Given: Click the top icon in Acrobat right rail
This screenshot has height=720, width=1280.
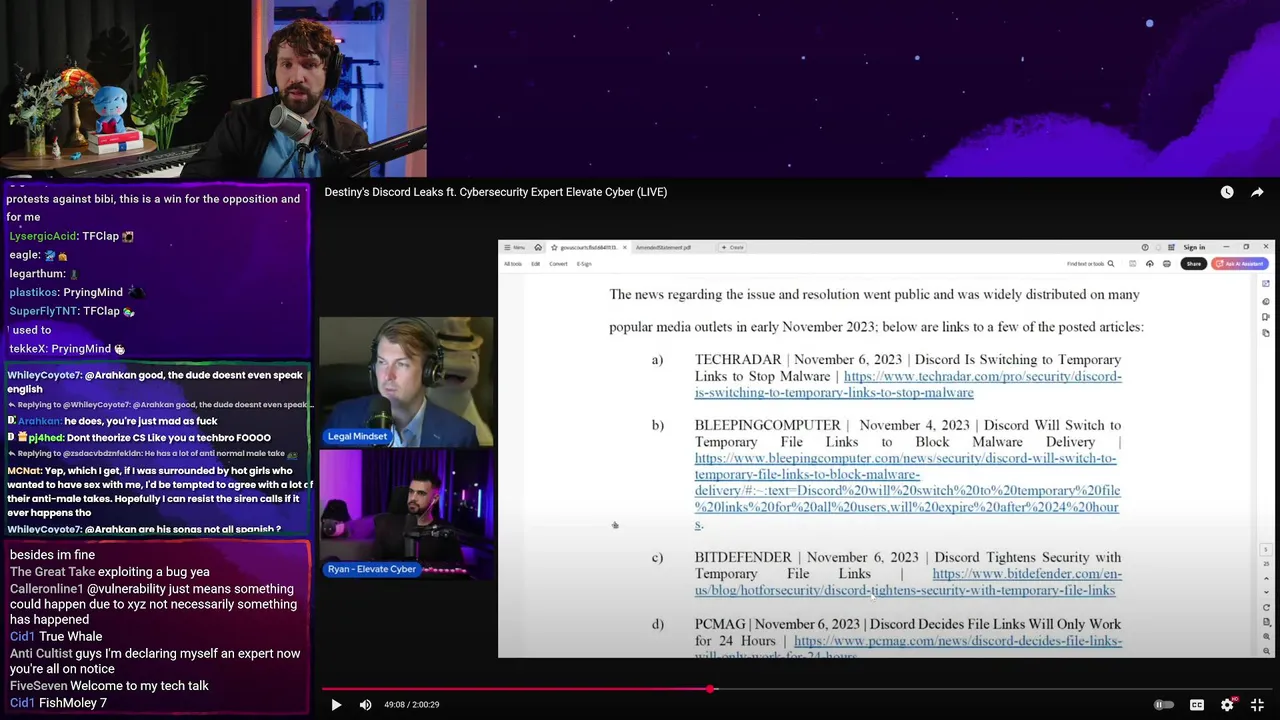Looking at the screenshot, I should tap(1266, 284).
